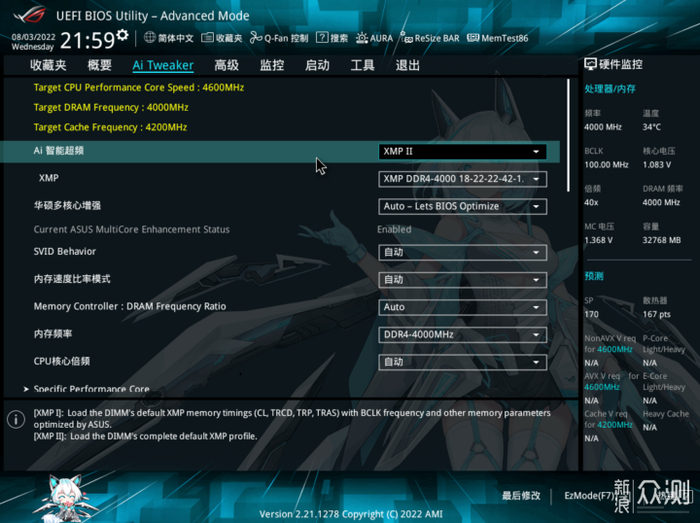Click the 处理器/内存 heading

pos(610,89)
